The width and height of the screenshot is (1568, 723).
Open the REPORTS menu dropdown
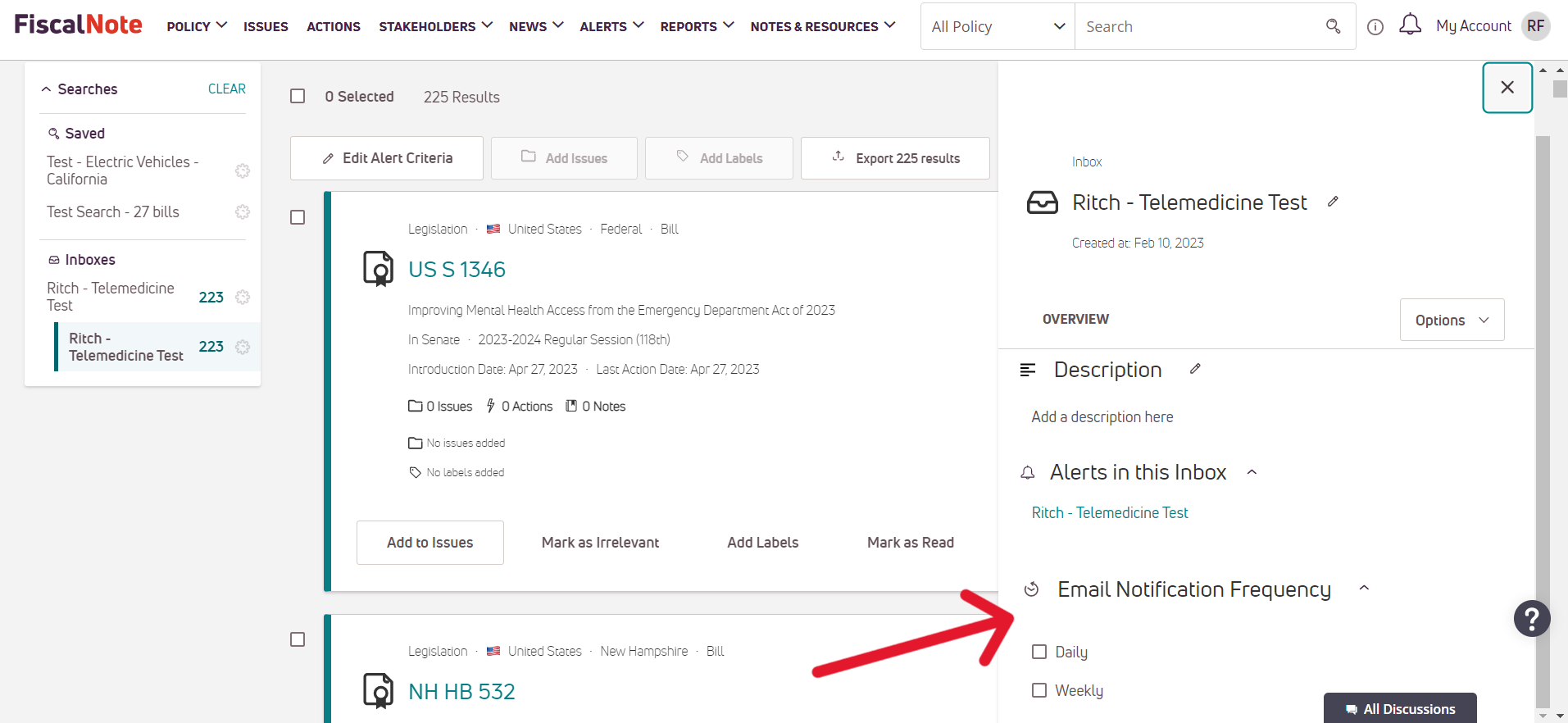[x=697, y=26]
